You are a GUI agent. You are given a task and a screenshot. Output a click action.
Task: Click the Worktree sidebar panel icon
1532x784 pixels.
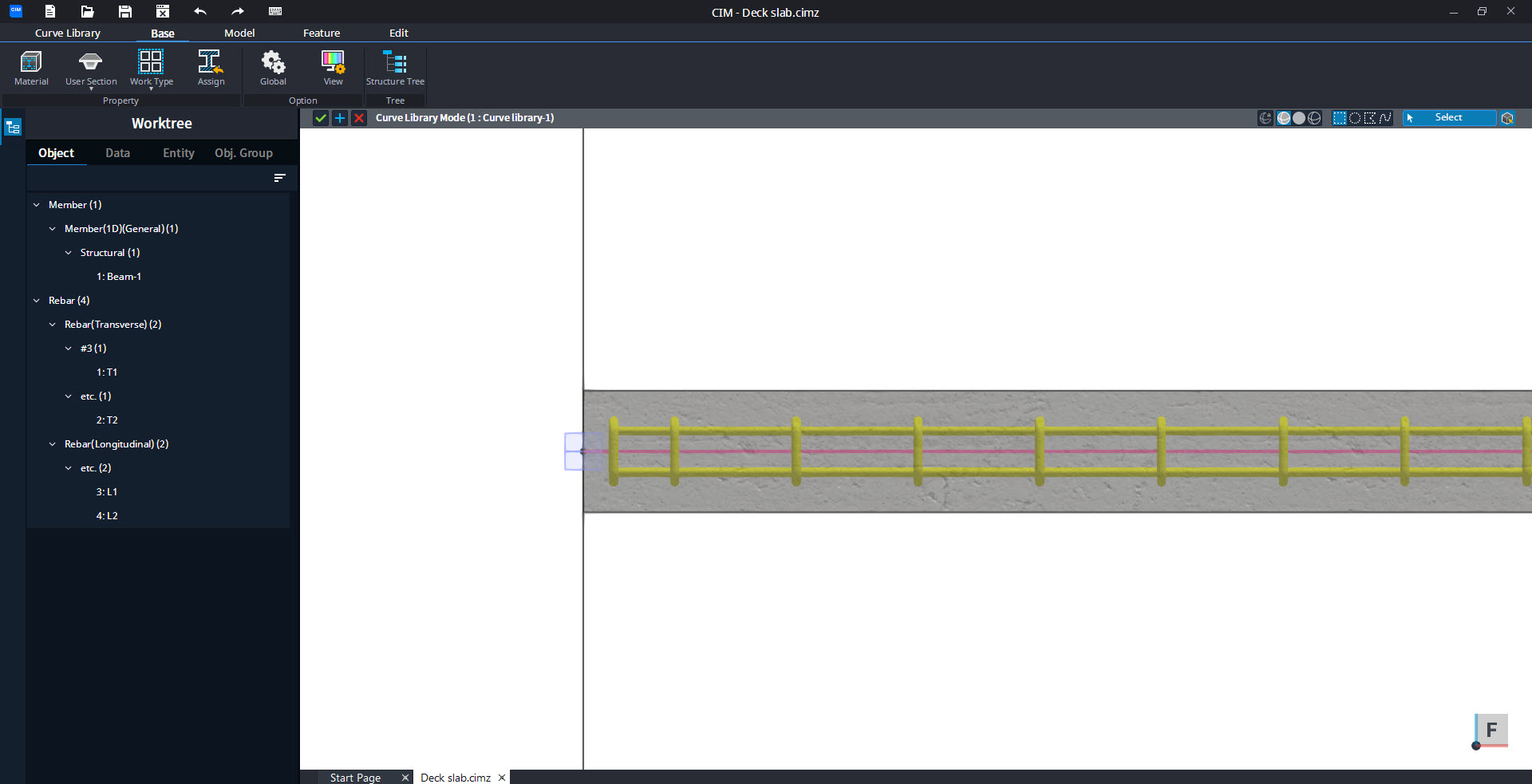coord(13,128)
